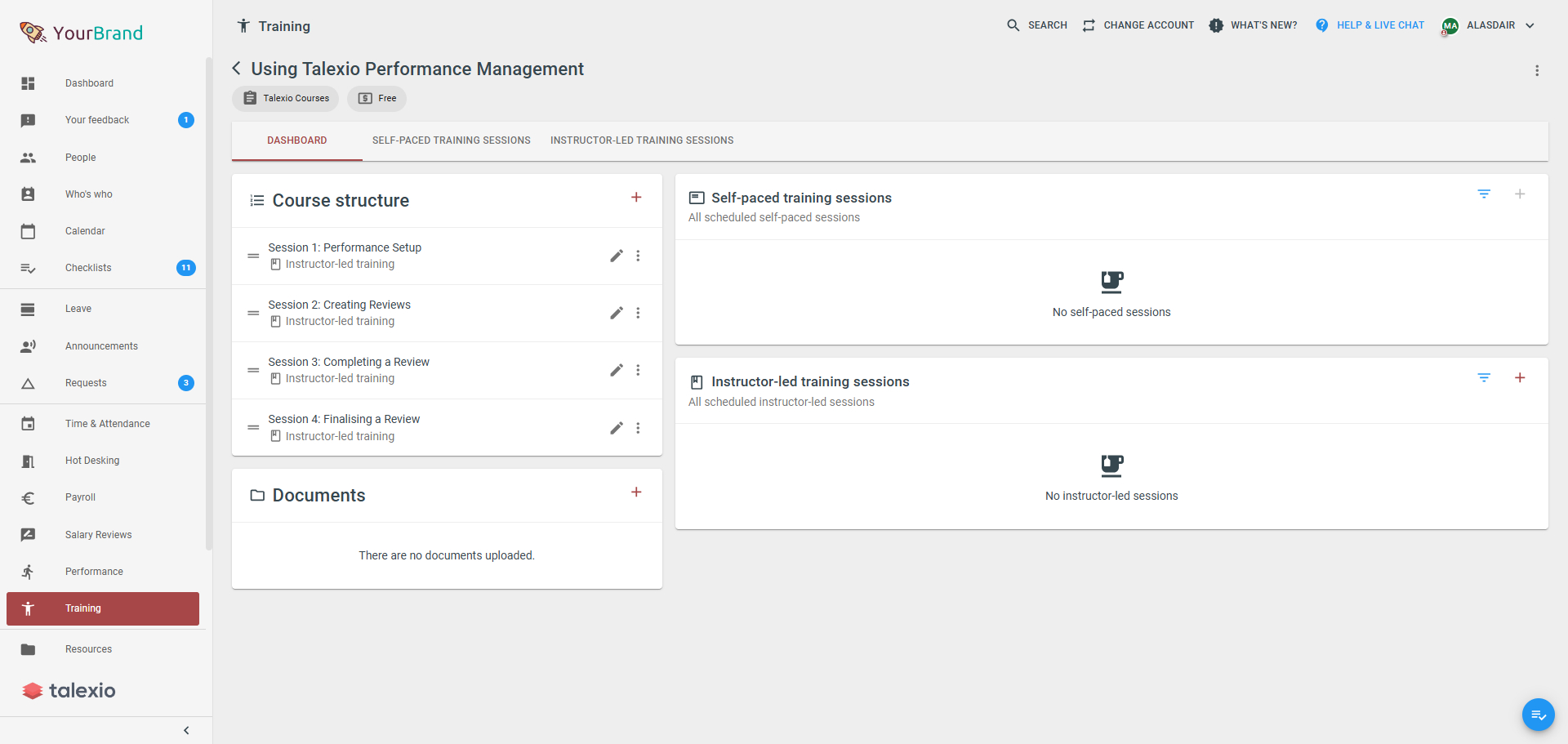Collapse the sidebar with the chevron

(186, 730)
